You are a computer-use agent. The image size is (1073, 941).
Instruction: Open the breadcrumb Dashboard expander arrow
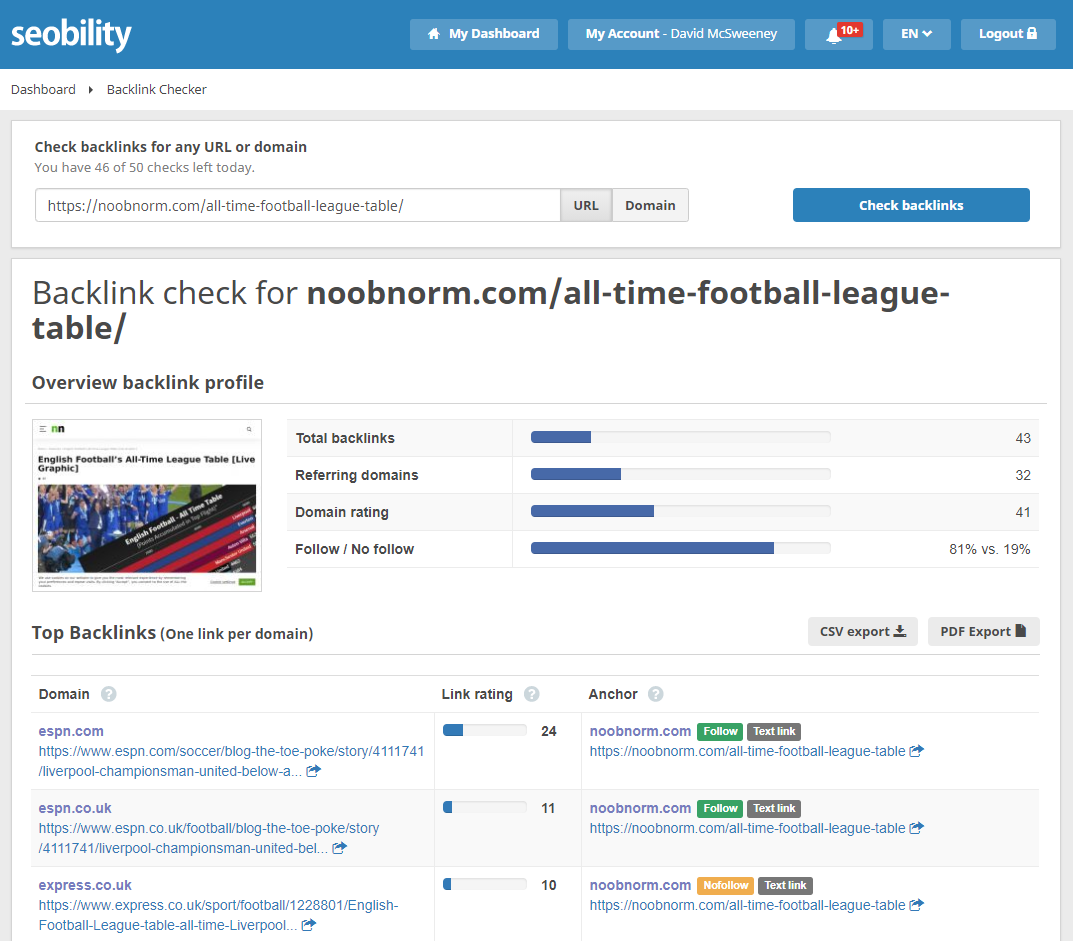[x=88, y=89]
